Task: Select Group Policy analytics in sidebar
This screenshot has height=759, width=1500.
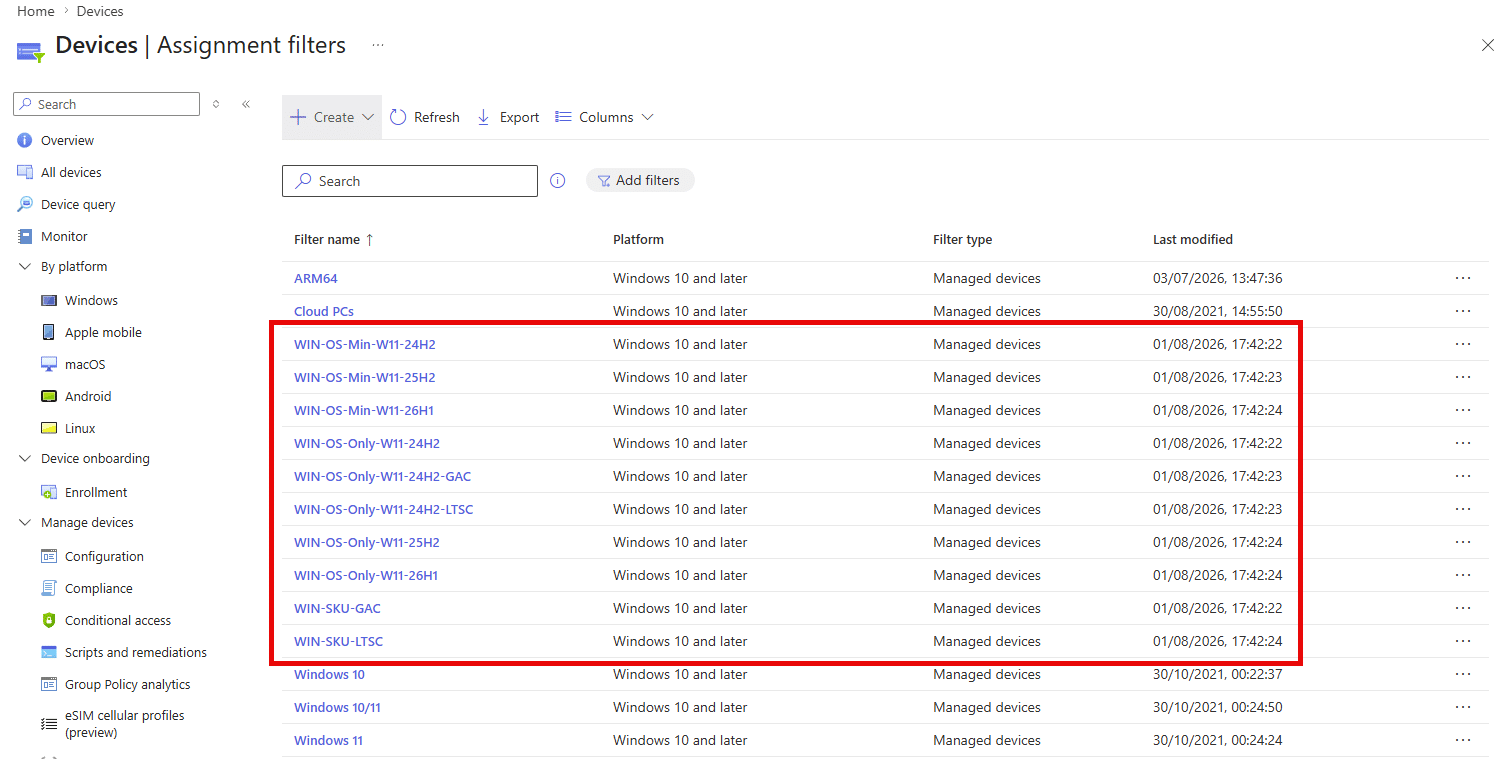Action: tap(128, 684)
